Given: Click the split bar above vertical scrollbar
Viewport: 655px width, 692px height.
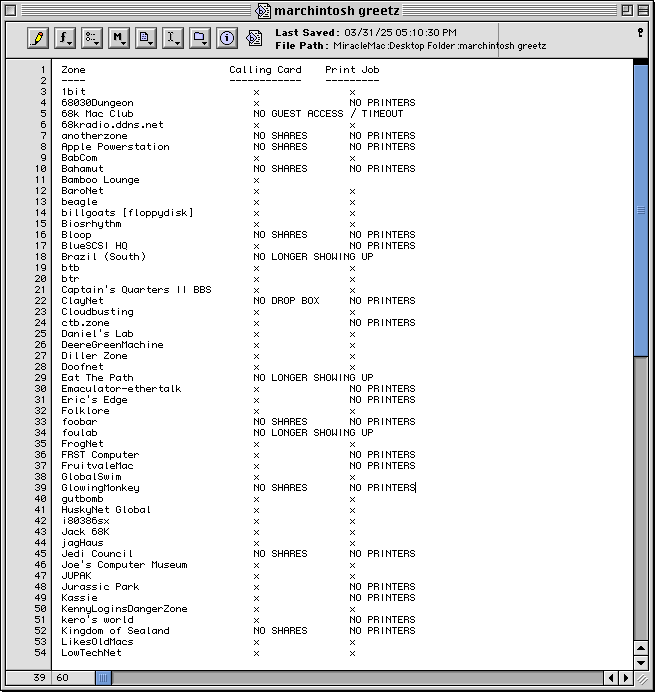Looking at the screenshot, I should tap(640, 62).
